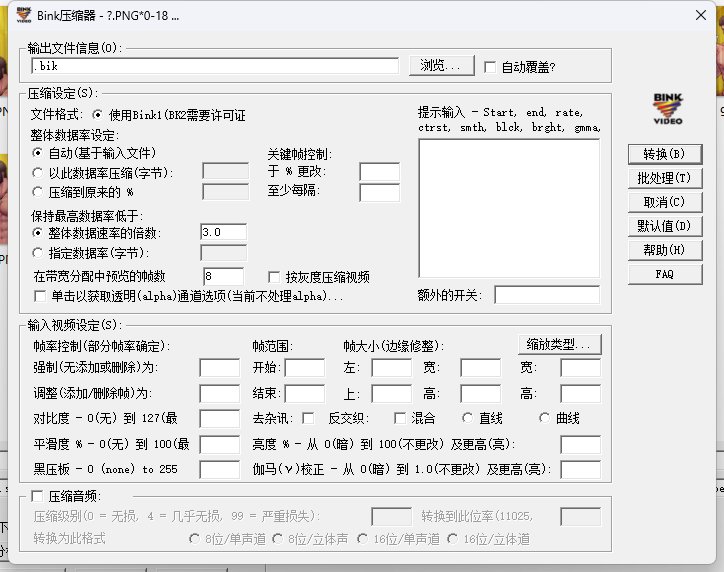Enable the 自动覆盖? checkbox

pyautogui.click(x=490, y=67)
